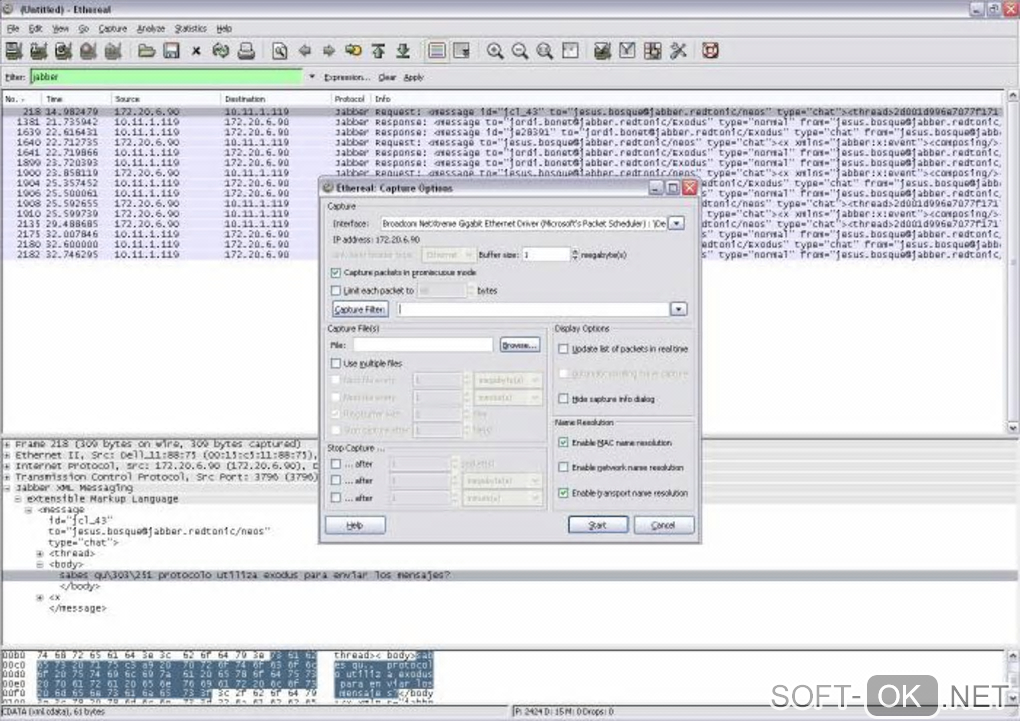Image resolution: width=1020 pixels, height=721 pixels.
Task: Open the Edit menu
Action: coord(35,29)
